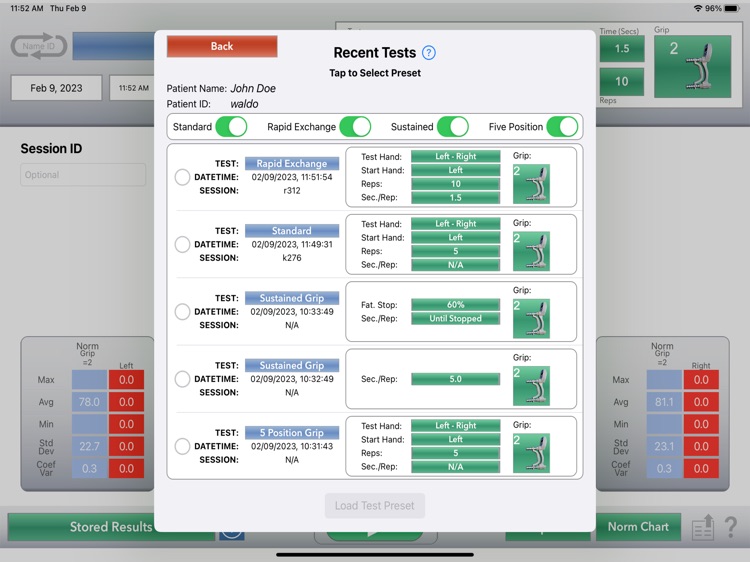Tap Rapid Exchange test name label

click(x=292, y=164)
